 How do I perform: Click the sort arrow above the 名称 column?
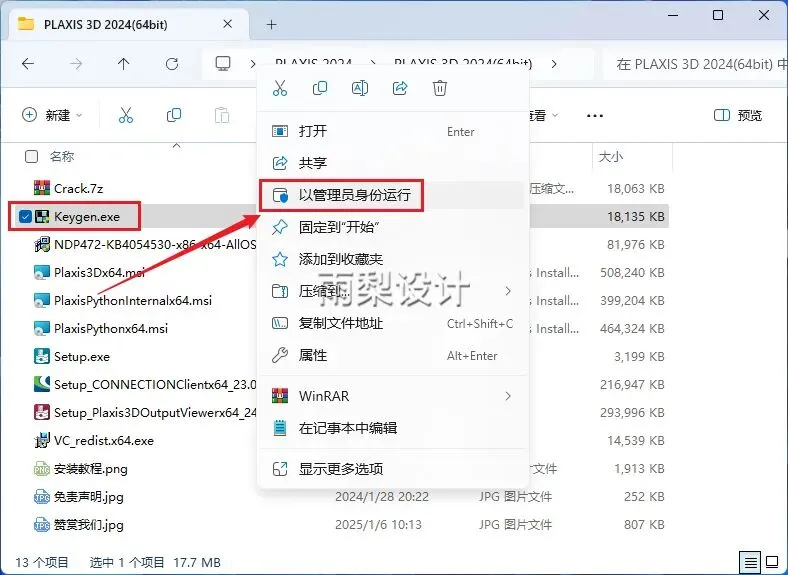click(176, 145)
